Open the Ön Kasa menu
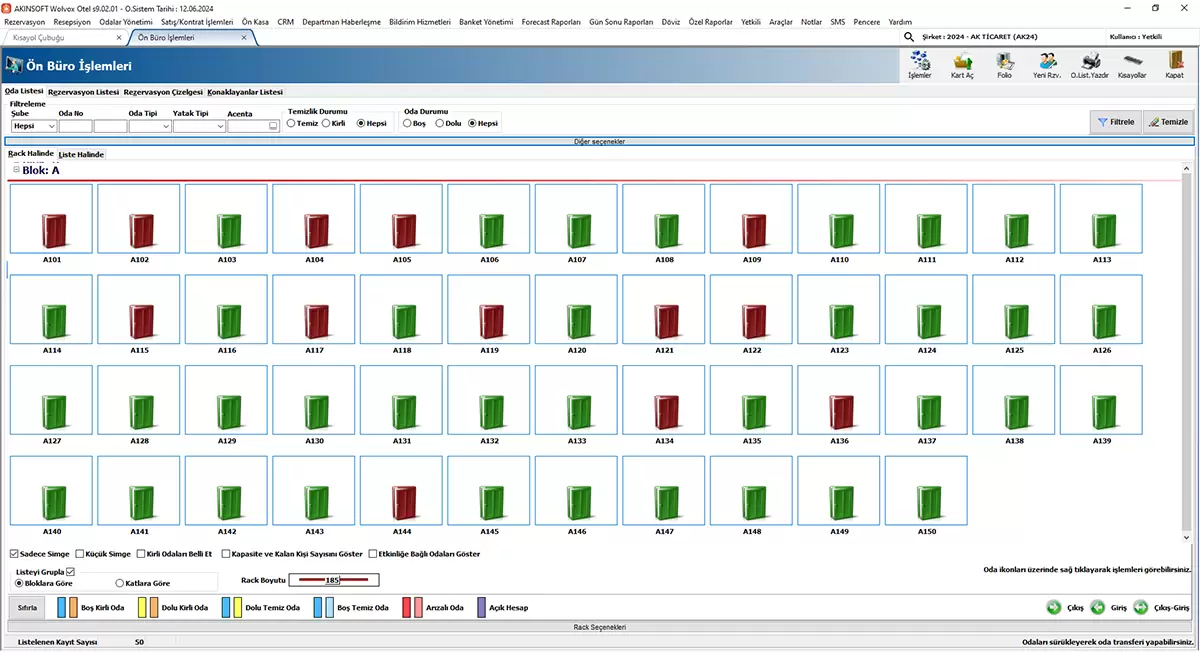Viewport: 1200px width, 653px height. [255, 21]
